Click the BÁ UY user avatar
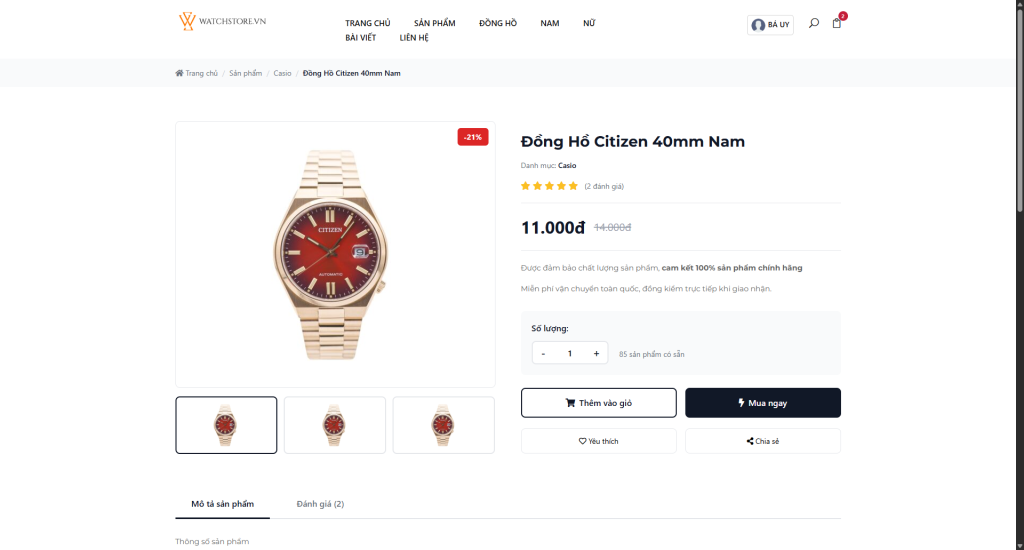1024x550 pixels. click(758, 25)
